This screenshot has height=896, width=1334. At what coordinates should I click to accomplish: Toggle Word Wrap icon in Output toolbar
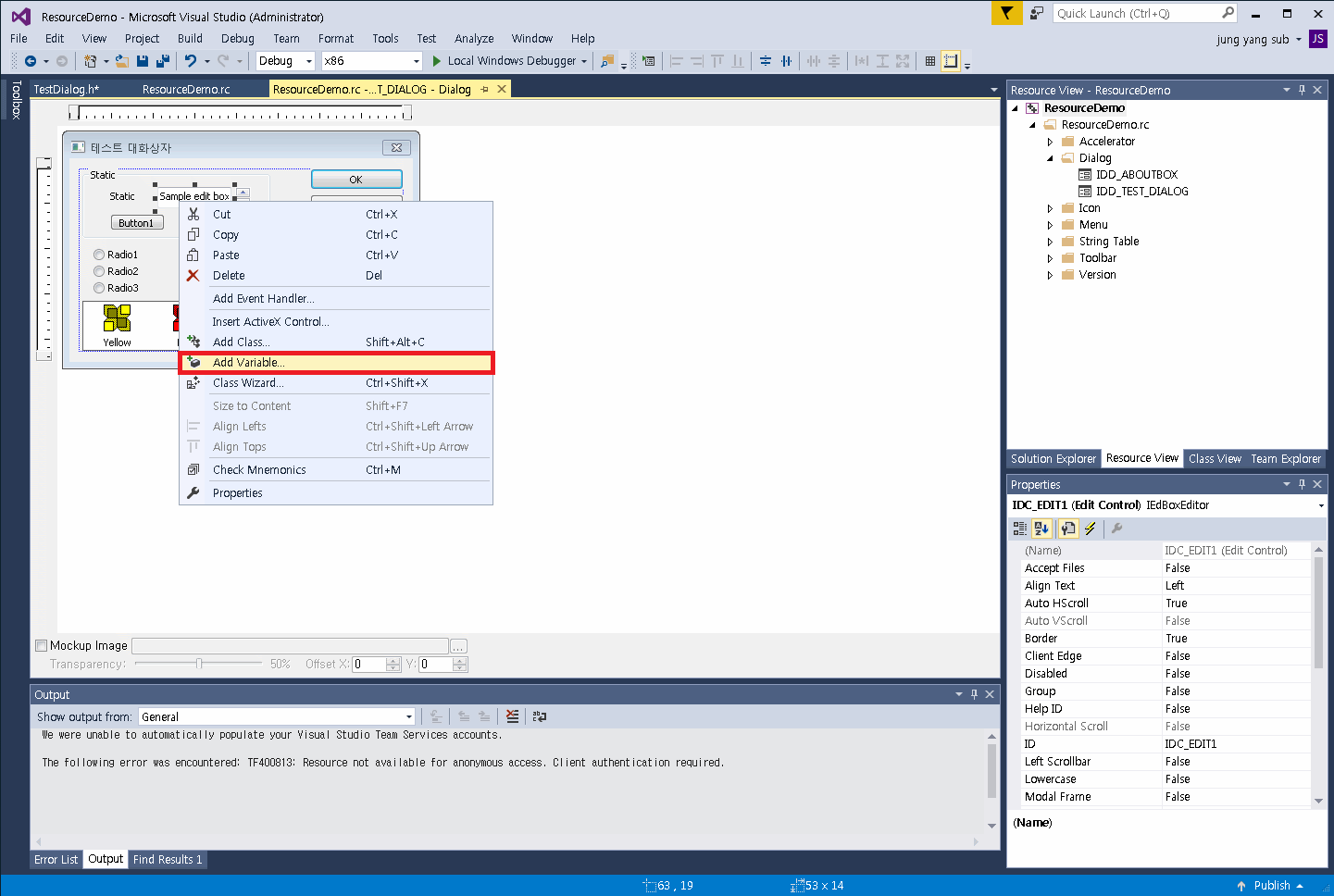point(540,716)
